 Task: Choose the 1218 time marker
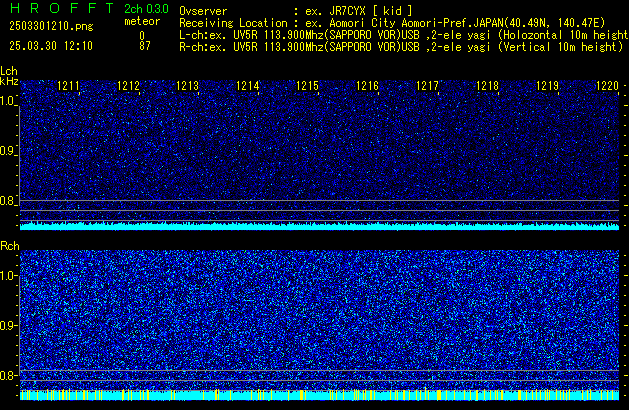tap(487, 86)
